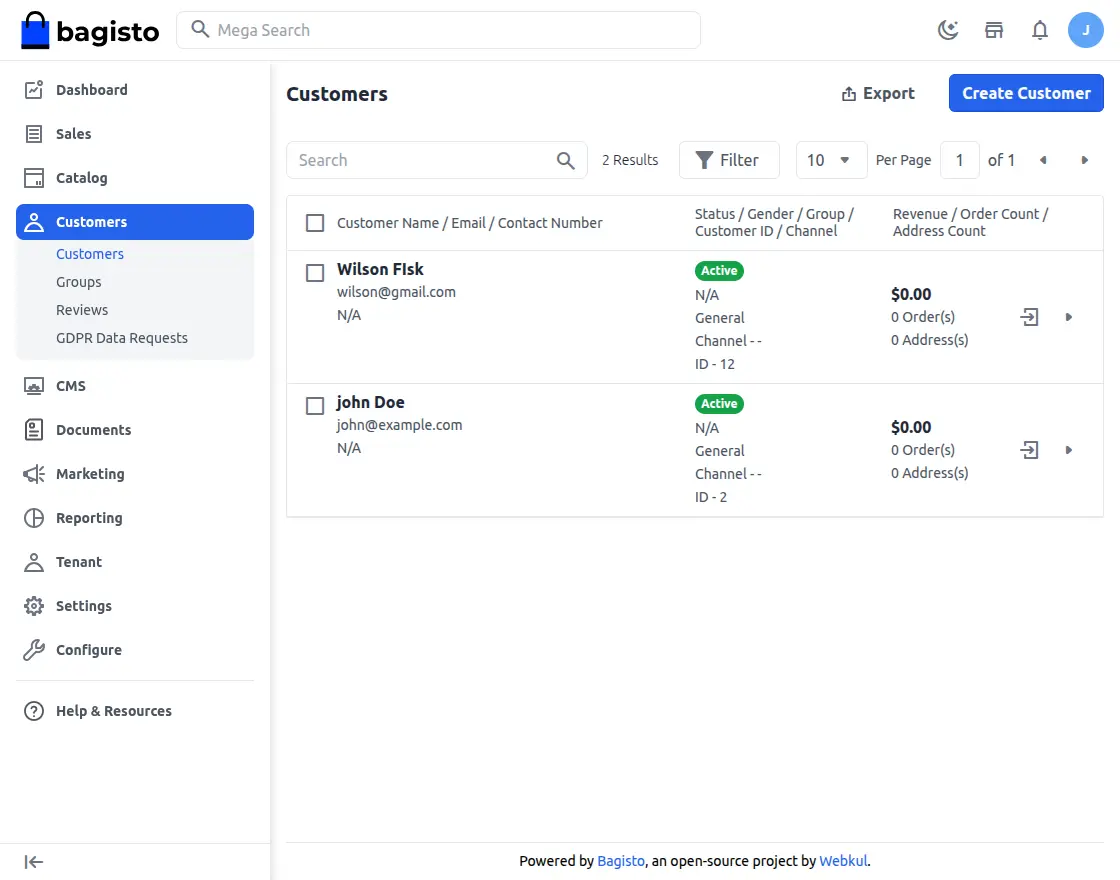The width and height of the screenshot is (1120, 880).
Task: Open the Customers submenu link
Action: pos(90,254)
